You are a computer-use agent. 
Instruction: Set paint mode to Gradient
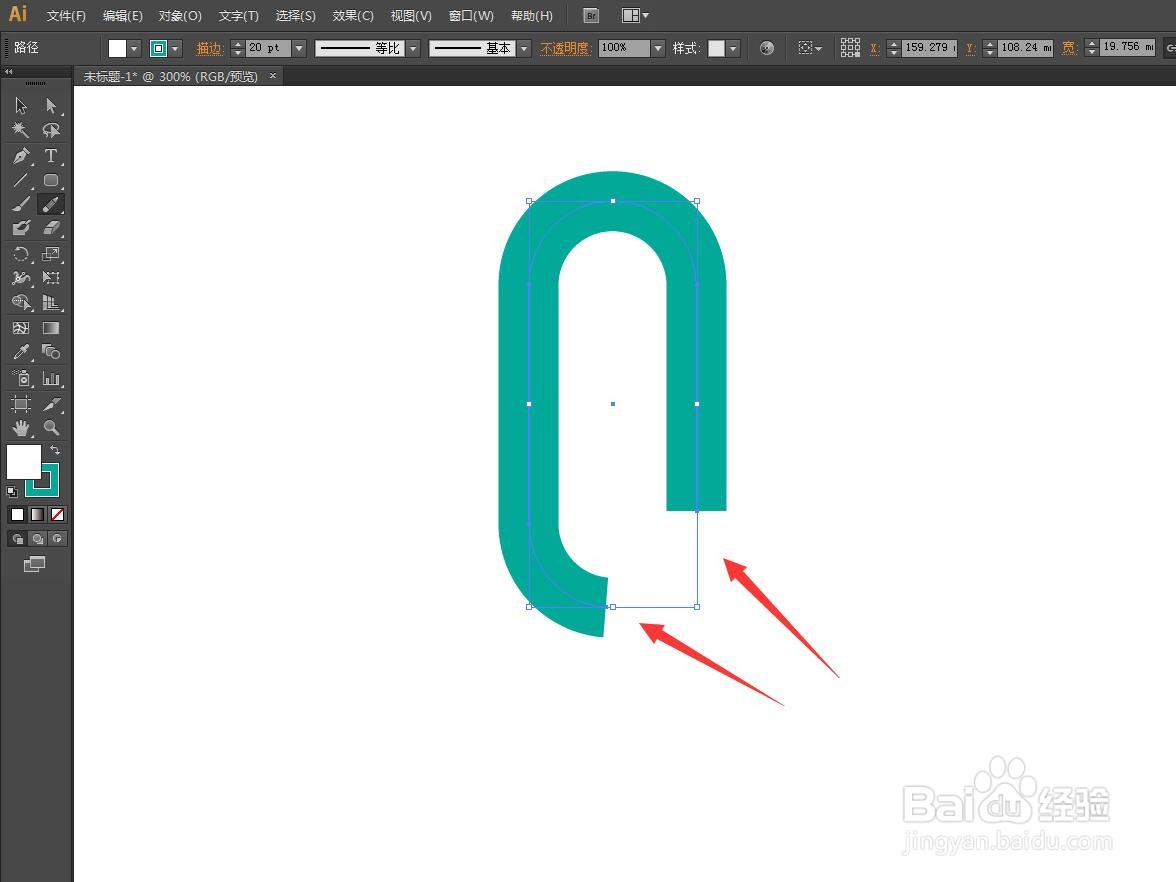coord(38,514)
